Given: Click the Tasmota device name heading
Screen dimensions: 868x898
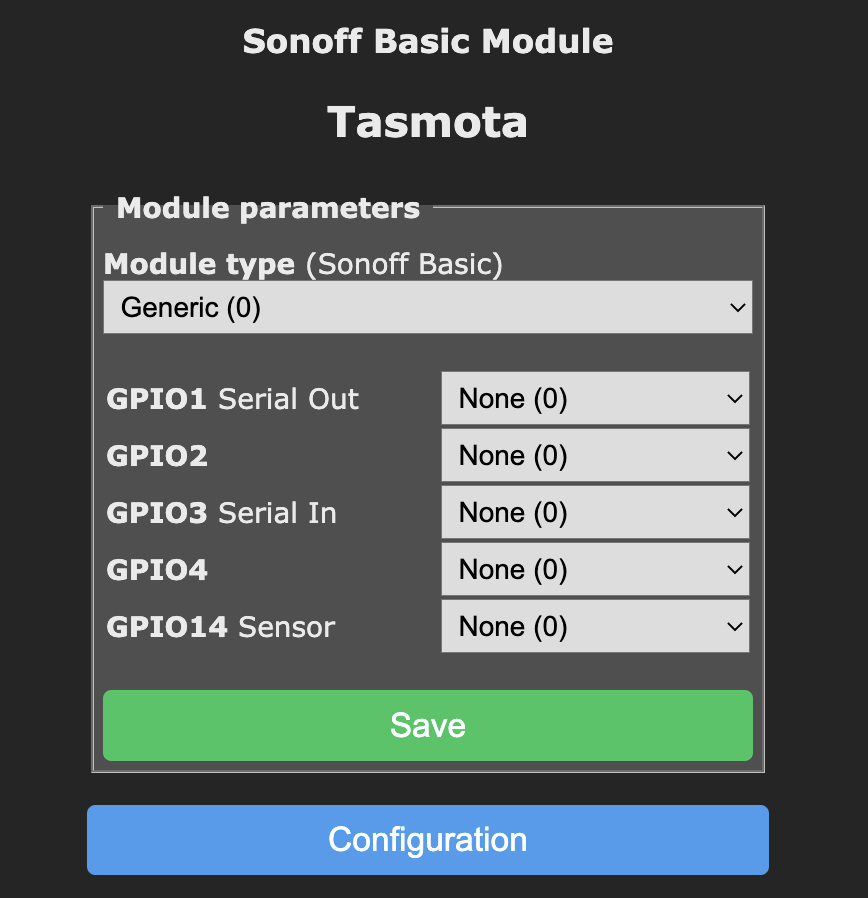Looking at the screenshot, I should 427,122.
